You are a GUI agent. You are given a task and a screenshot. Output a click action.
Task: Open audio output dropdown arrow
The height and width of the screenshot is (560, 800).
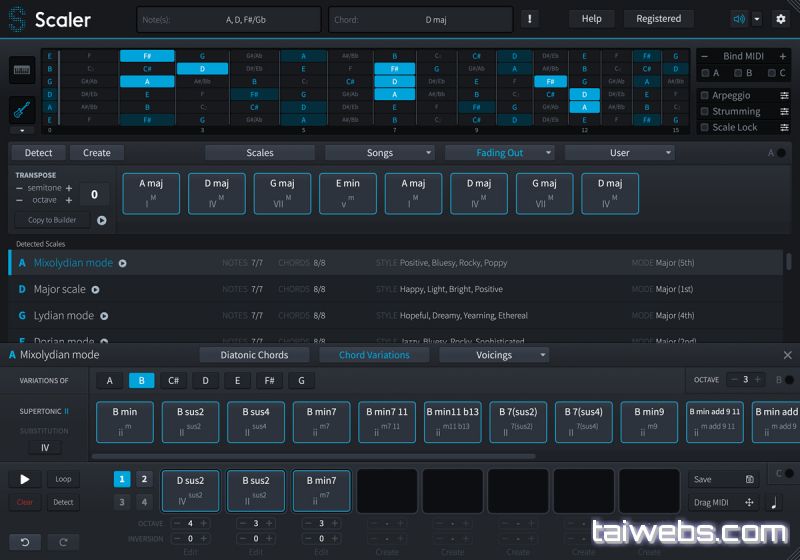click(x=757, y=19)
